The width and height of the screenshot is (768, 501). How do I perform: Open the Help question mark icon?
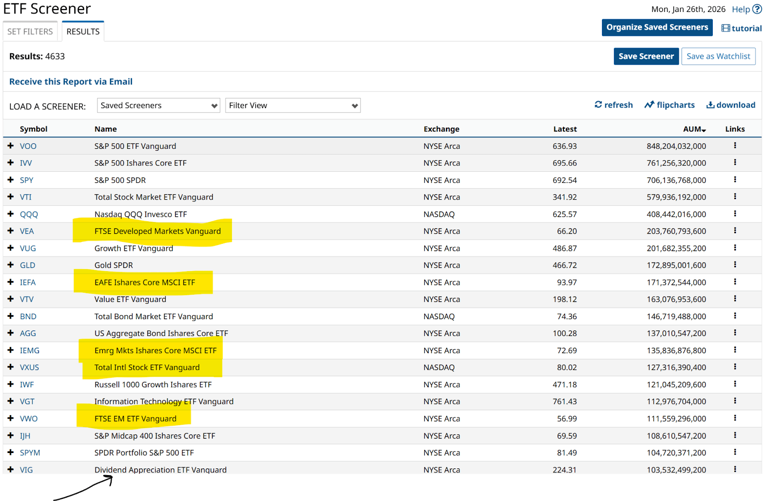point(757,10)
